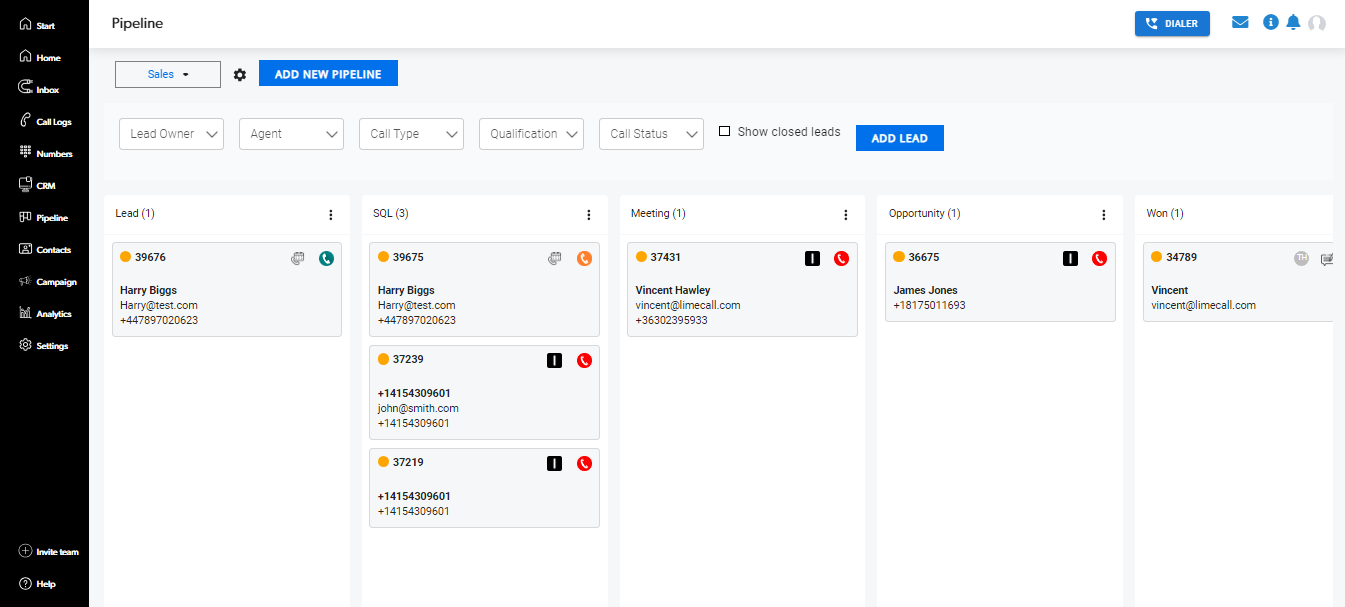Open the mail envelope icon in header
1345x607 pixels.
[1240, 22]
